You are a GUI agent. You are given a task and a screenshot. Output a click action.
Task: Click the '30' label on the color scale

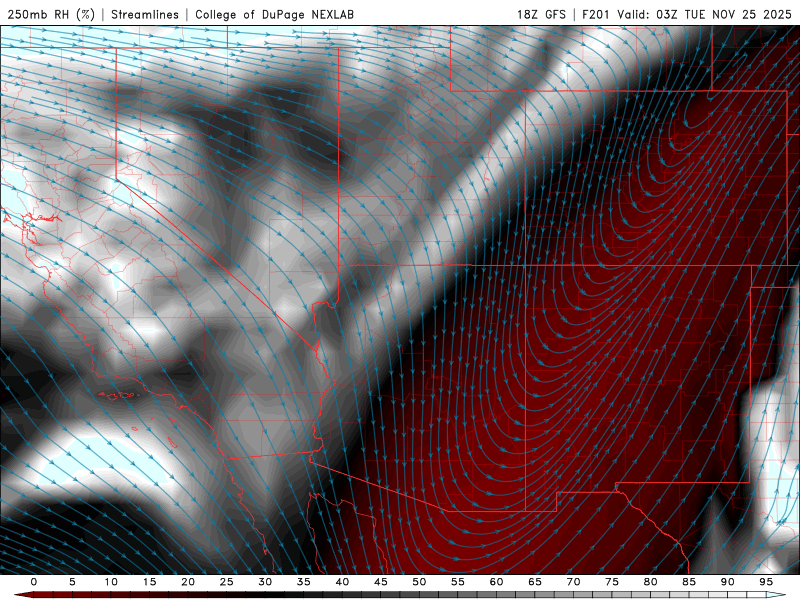pyautogui.click(x=265, y=582)
